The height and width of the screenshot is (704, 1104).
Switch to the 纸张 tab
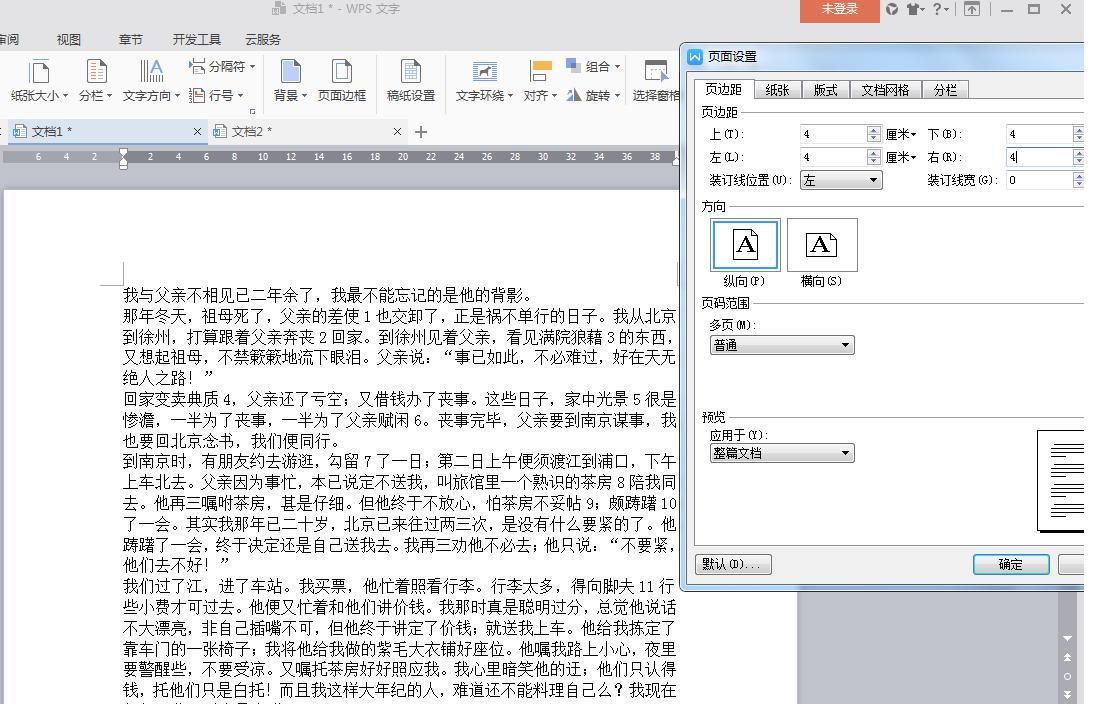coord(777,89)
